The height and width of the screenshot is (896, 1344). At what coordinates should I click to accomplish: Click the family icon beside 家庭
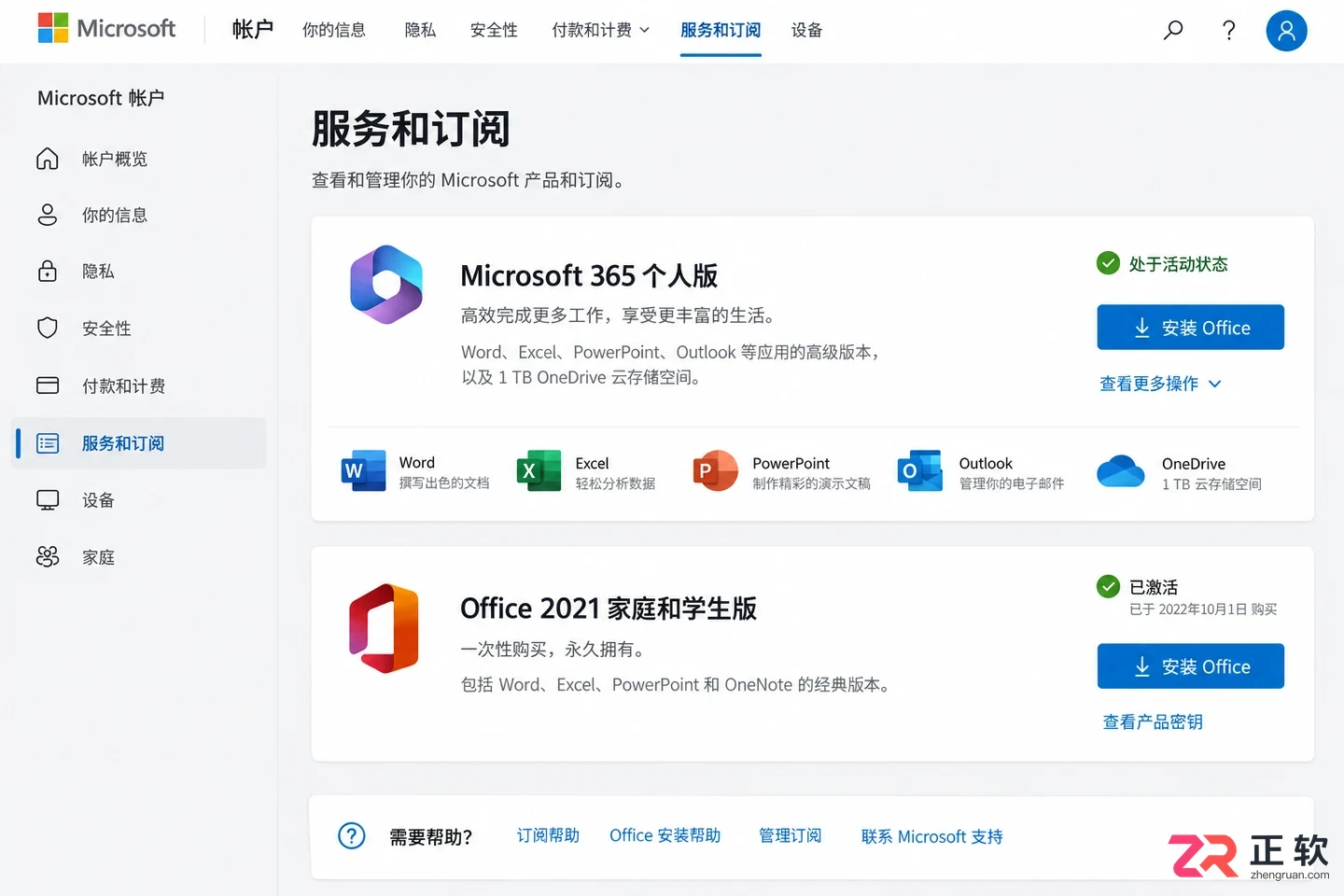(x=48, y=557)
